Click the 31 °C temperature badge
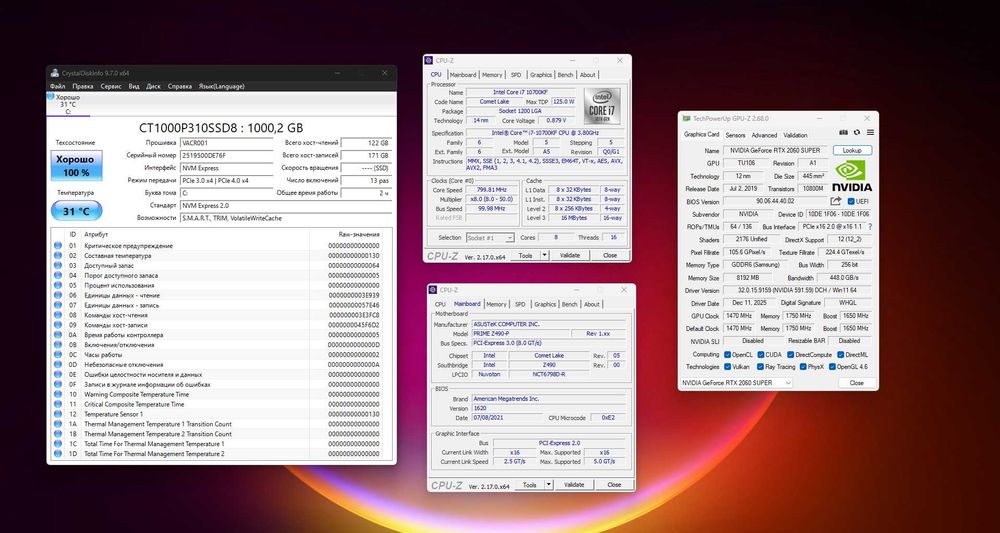Viewport: 1000px width, 533px height. pos(77,211)
